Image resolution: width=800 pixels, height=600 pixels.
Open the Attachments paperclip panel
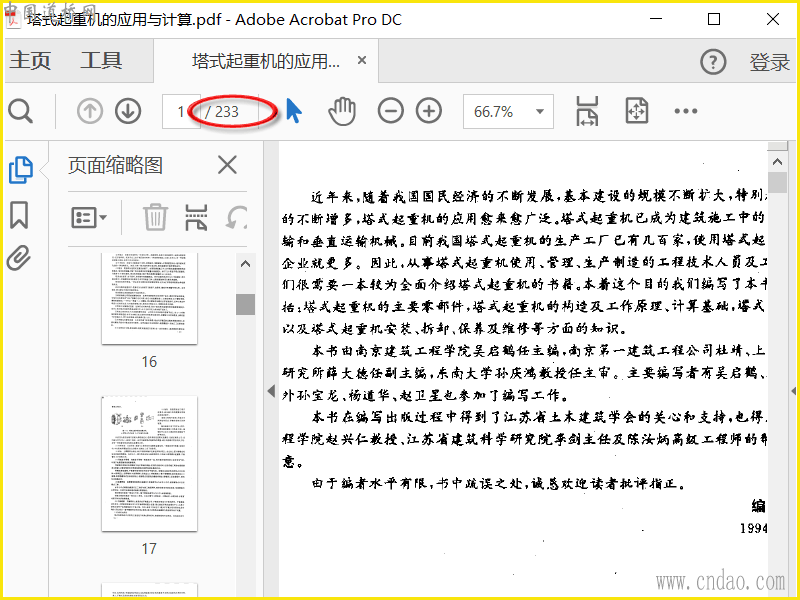pyautogui.click(x=19, y=258)
